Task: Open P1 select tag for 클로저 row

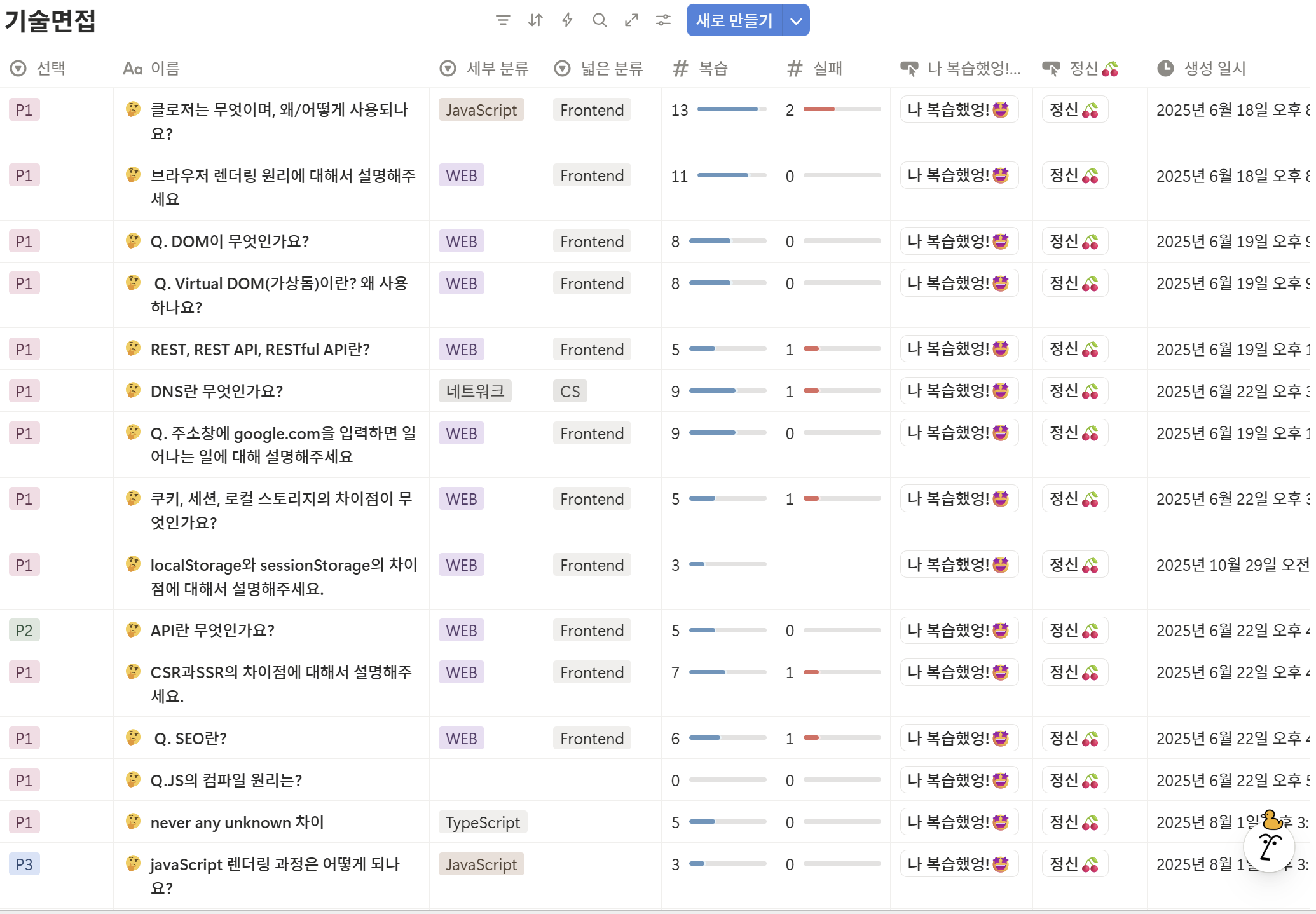Action: 24,110
